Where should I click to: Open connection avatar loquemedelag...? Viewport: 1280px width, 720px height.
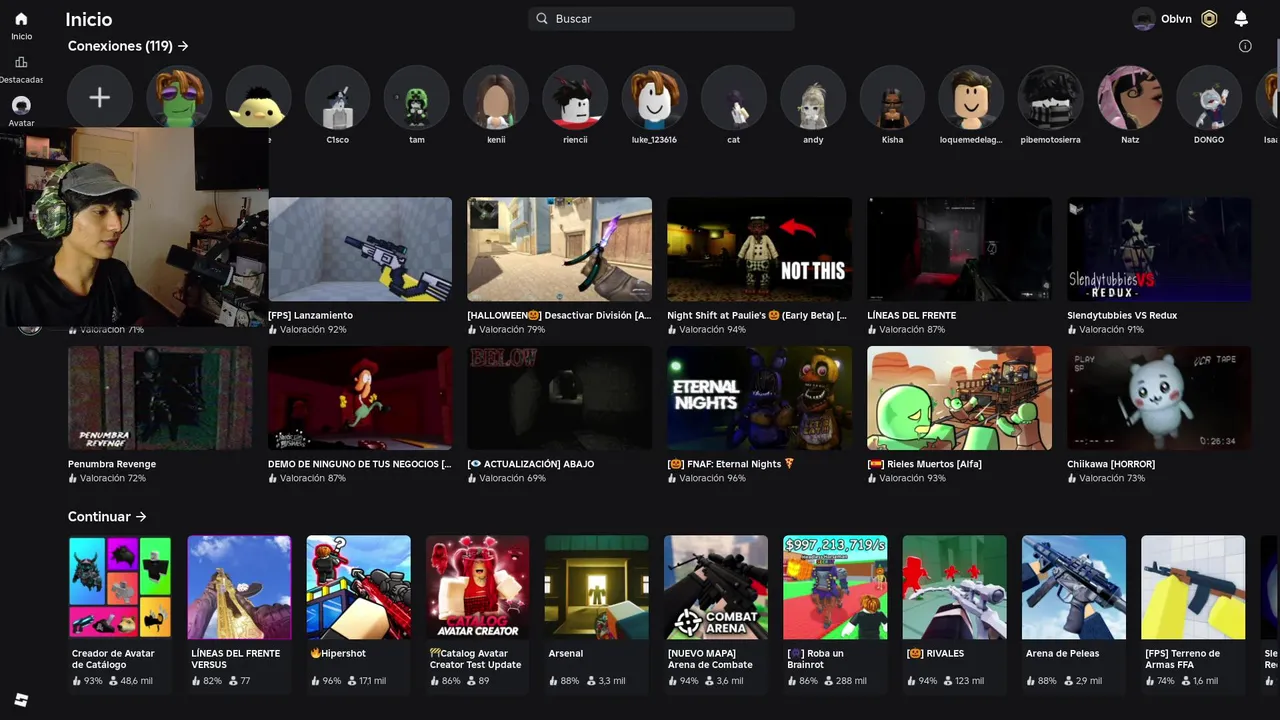tap(971, 97)
